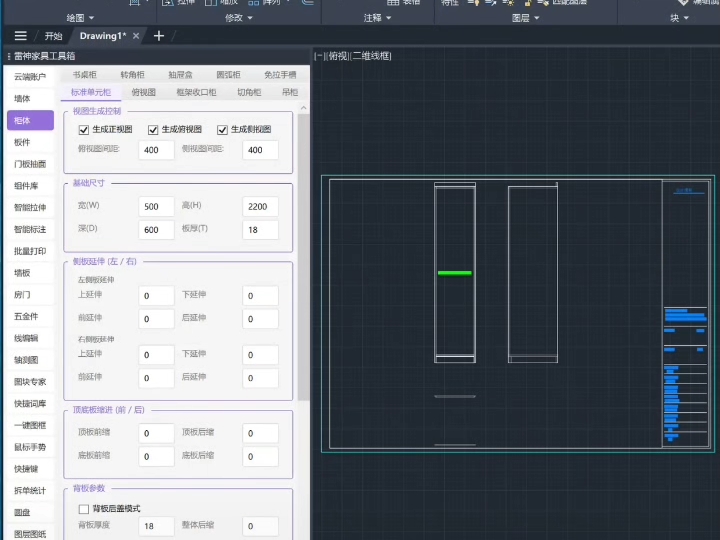The height and width of the screenshot is (540, 720).
Task: Click the 顶板前缩 input field
Action: click(156, 433)
